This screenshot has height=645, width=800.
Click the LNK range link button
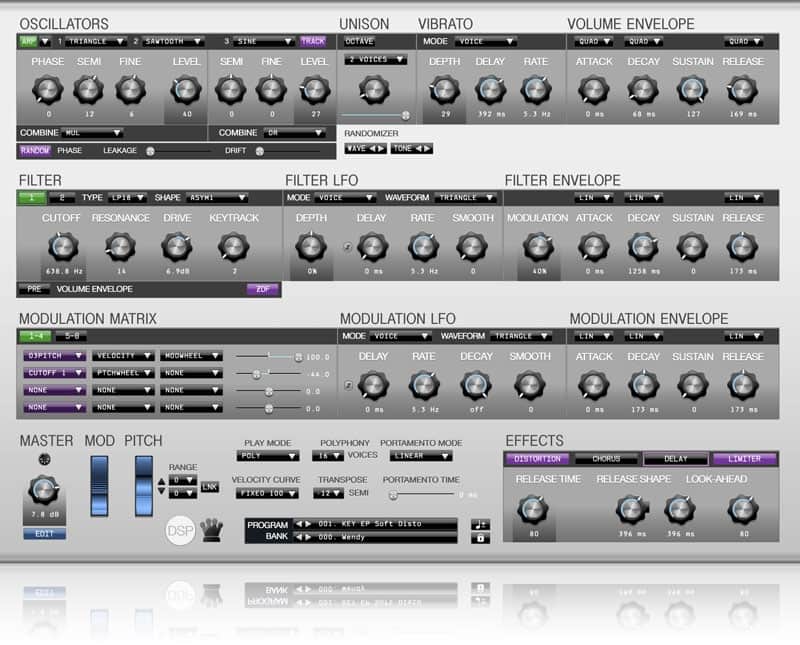pyautogui.click(x=210, y=487)
